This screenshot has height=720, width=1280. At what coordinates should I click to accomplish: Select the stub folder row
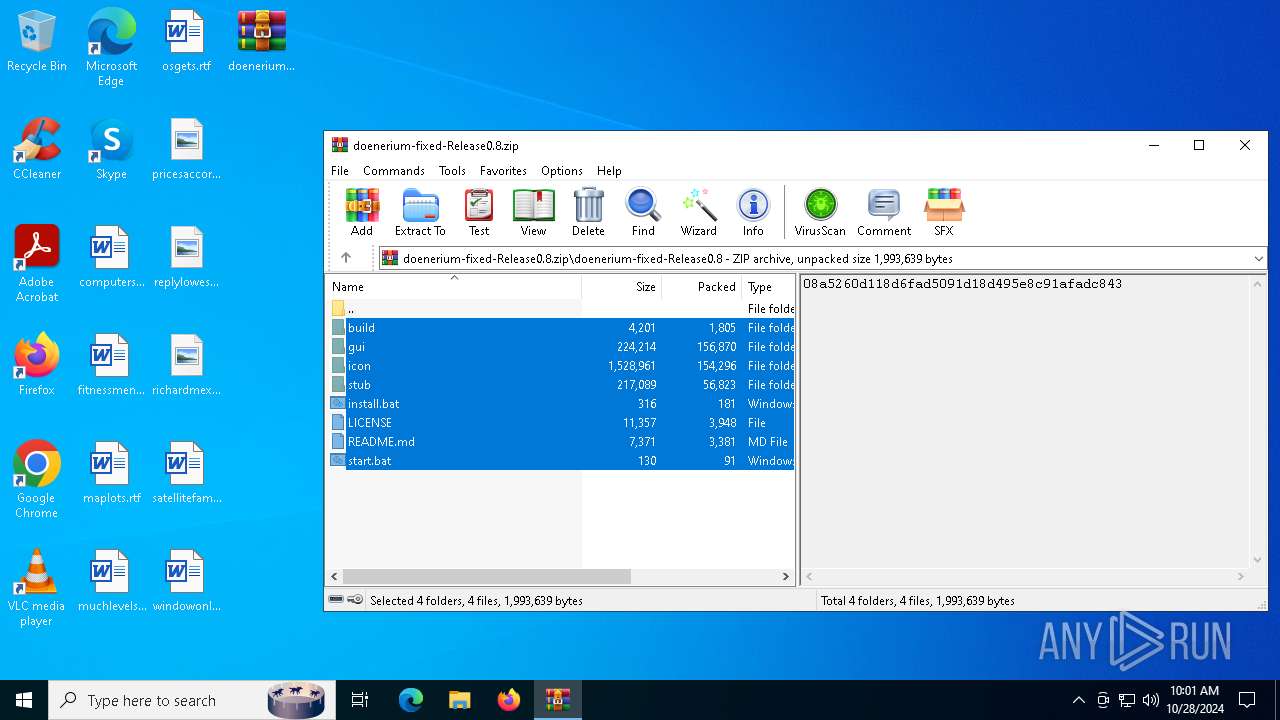pyautogui.click(x=561, y=384)
